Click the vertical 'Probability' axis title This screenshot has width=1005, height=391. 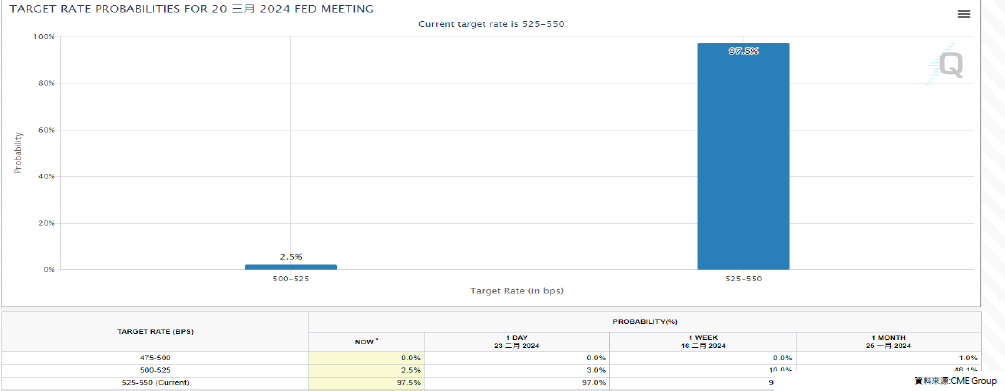pos(18,153)
